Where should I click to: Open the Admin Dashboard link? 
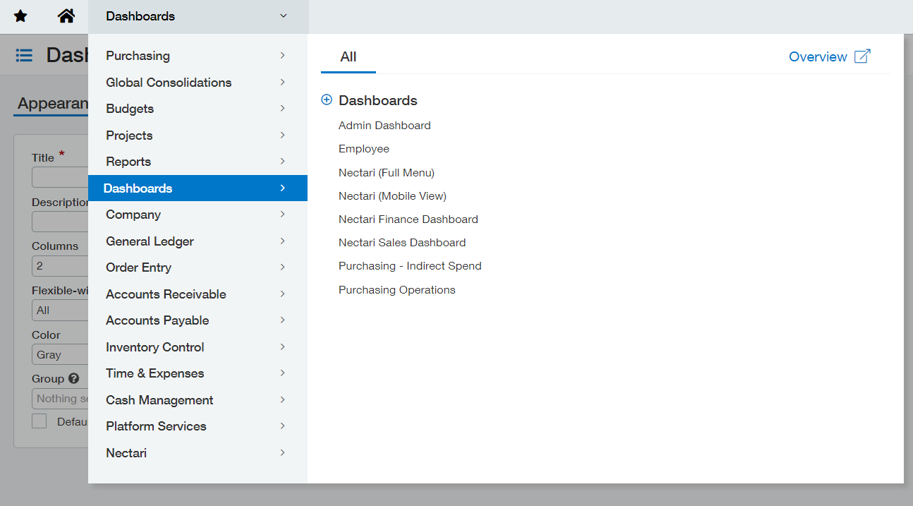pos(384,125)
